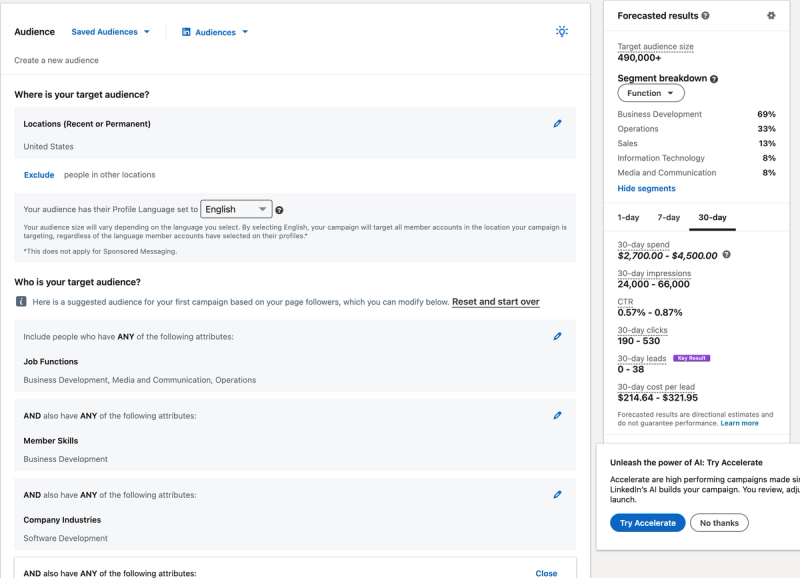Image resolution: width=800 pixels, height=578 pixels.
Task: Click the $2,700.00 - $4,500.00 spend value
Action: click(x=667, y=256)
